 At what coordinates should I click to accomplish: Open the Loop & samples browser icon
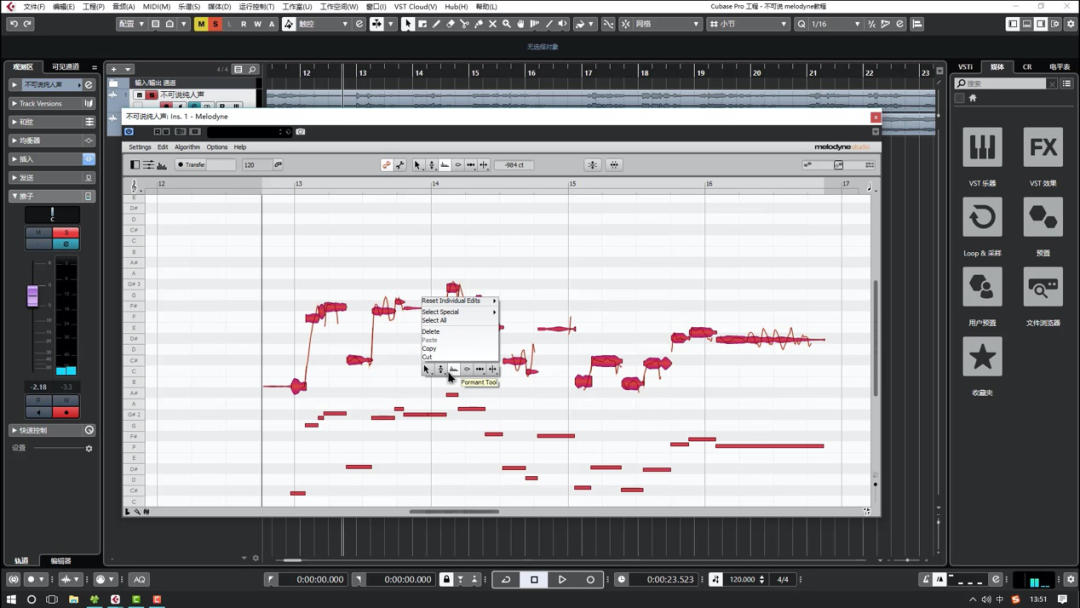pos(982,217)
